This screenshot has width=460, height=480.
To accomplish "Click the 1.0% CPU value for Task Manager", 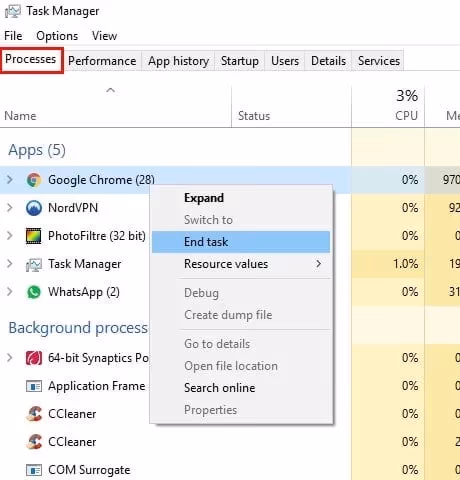I will 405,264.
